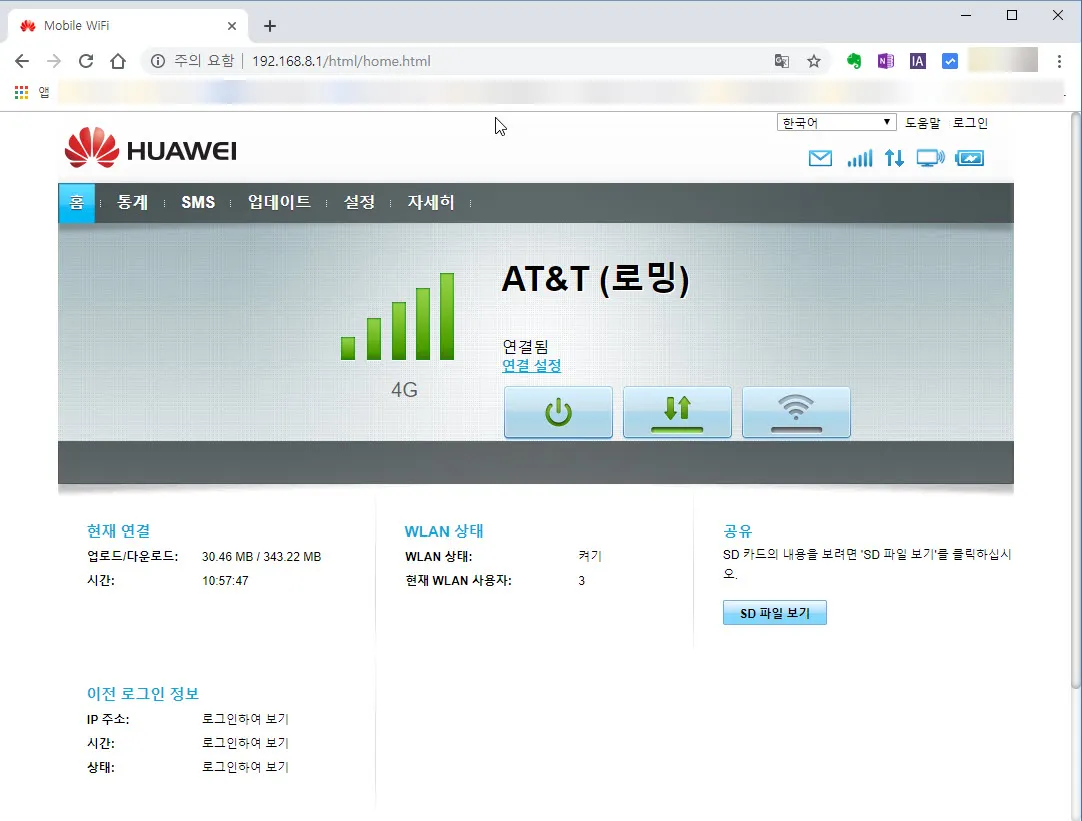Click the Huawei logo
This screenshot has width=1082, height=821.
(150, 148)
